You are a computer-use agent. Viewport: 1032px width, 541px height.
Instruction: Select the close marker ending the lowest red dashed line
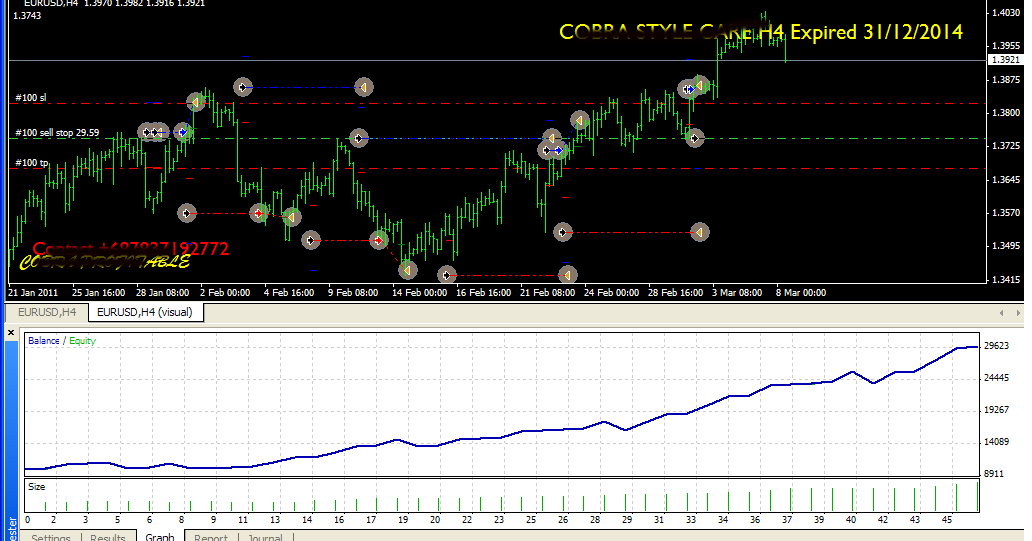coord(567,274)
